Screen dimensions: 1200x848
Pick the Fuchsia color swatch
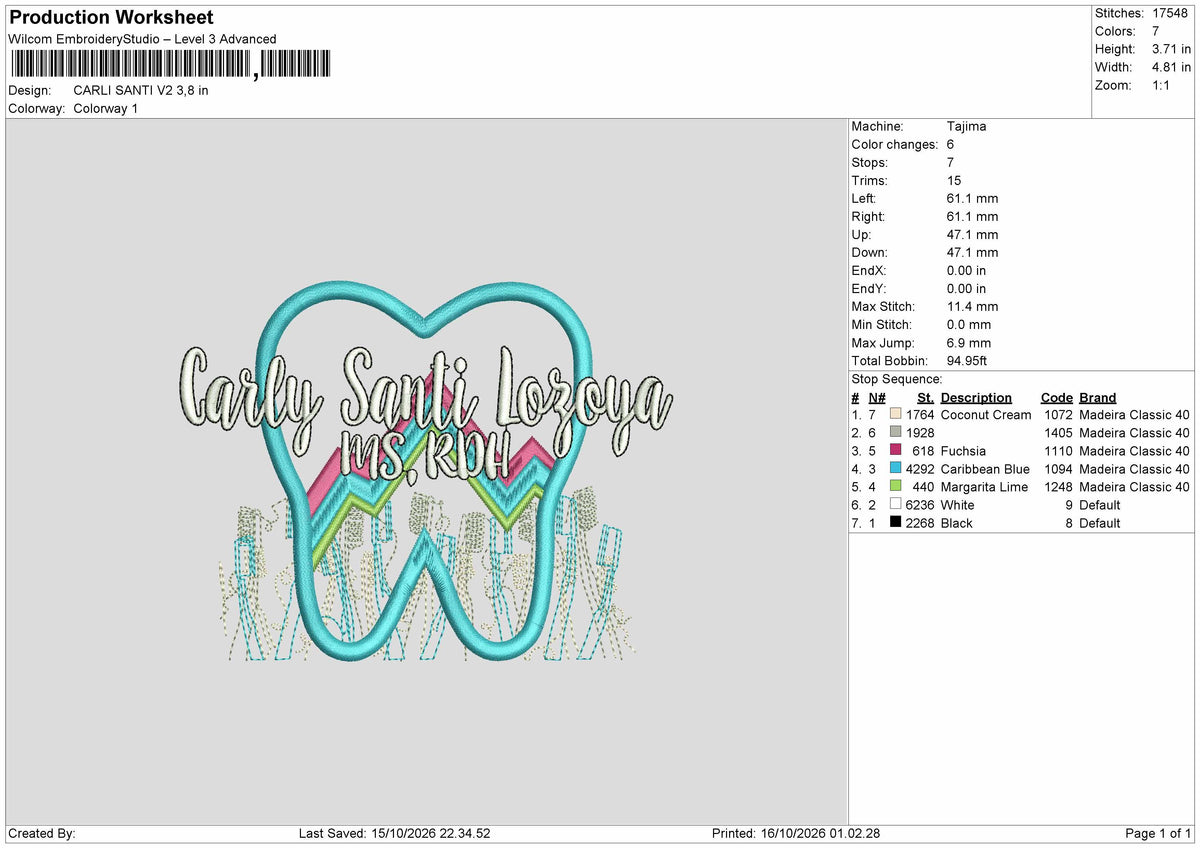[x=896, y=450]
